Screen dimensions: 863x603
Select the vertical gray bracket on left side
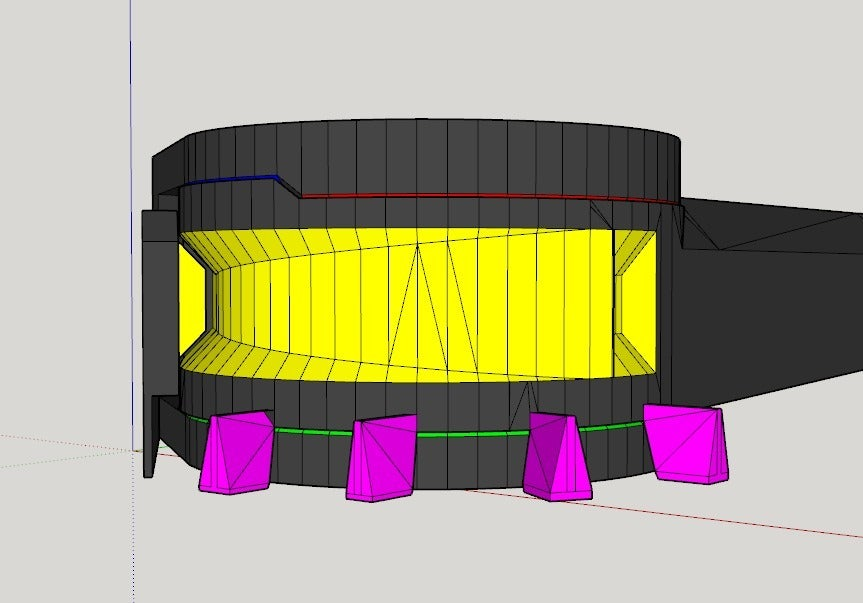tap(159, 308)
